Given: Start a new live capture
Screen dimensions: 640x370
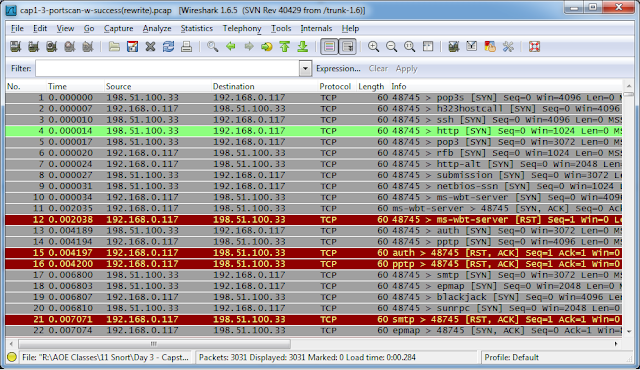Looking at the screenshot, I should click(x=51, y=47).
